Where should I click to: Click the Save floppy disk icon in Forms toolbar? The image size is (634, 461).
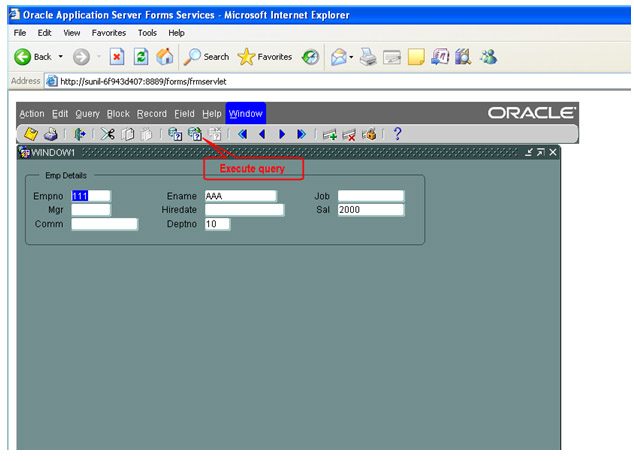(x=31, y=134)
